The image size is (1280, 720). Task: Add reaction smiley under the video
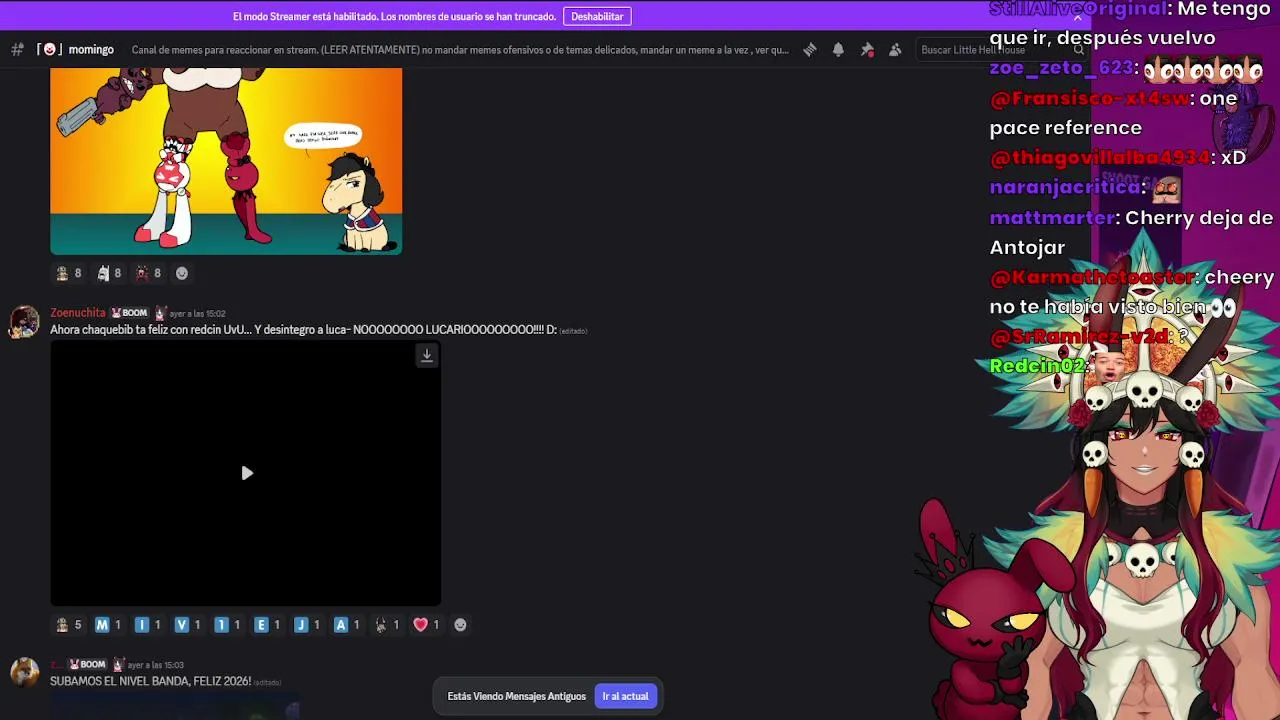(x=460, y=625)
